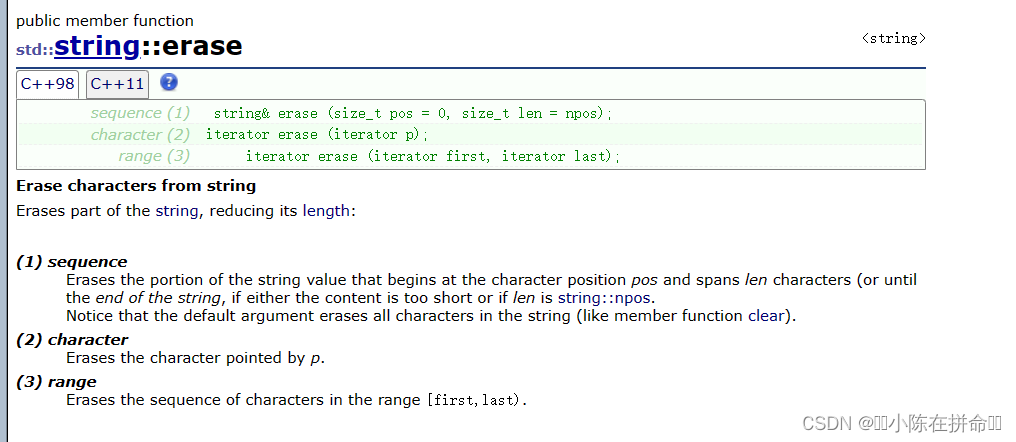Click the std:: namespace prefix in the title
Screen dimensions: 1016x442
pyautogui.click(x=35, y=49)
